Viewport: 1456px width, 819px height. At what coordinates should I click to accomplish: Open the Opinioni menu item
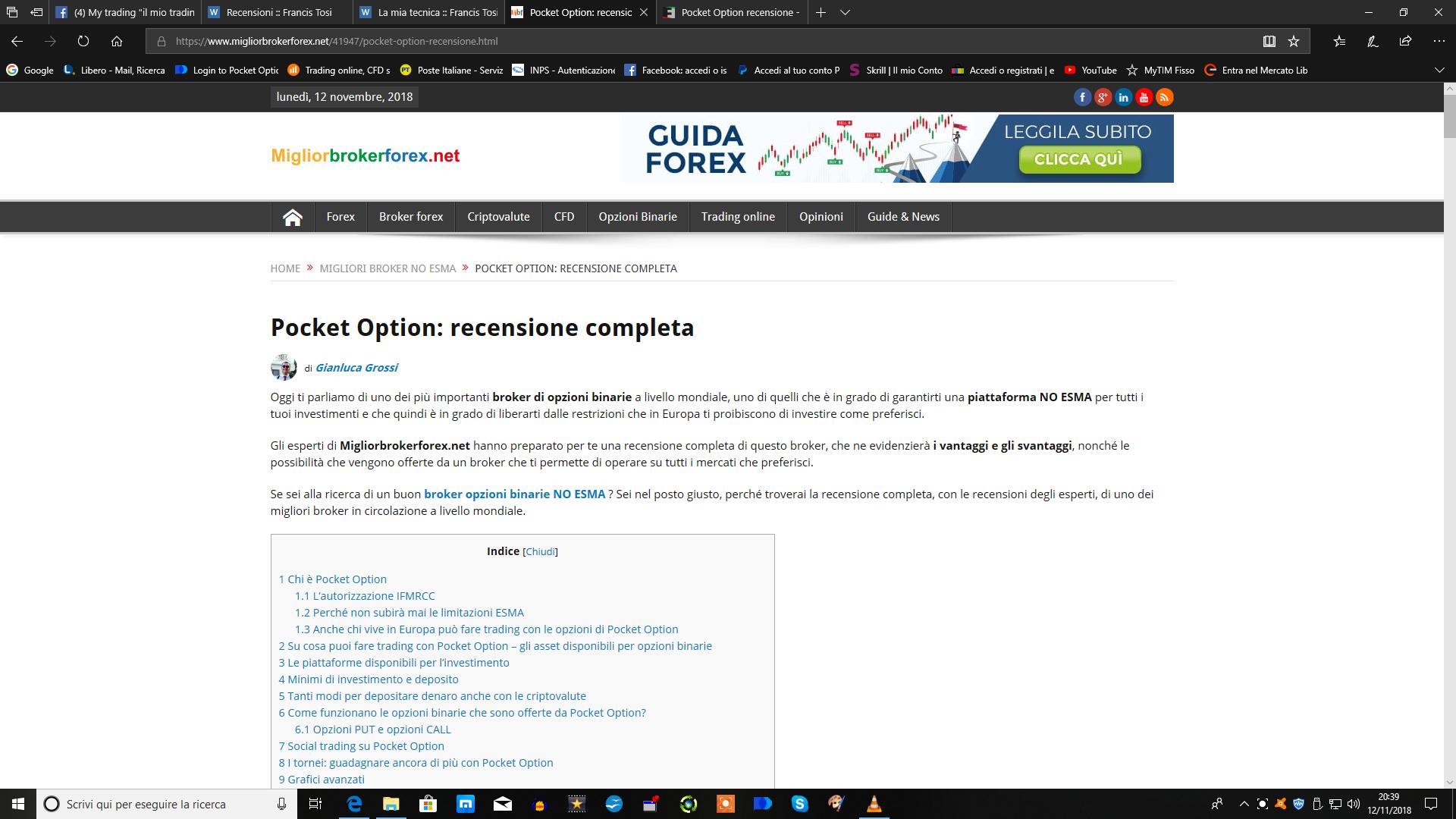pos(821,217)
